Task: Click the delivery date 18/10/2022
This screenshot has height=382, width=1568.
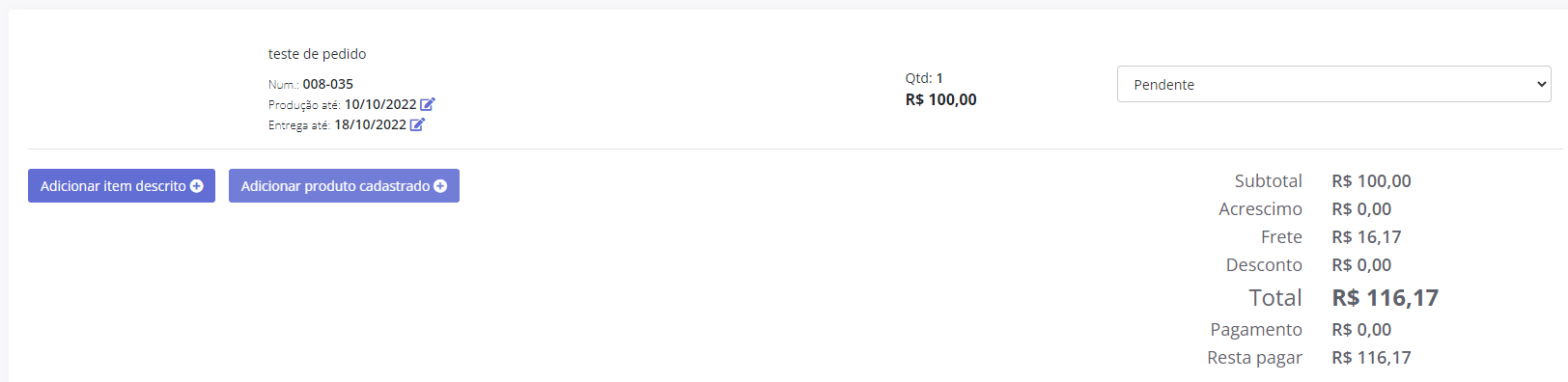Action: tap(370, 124)
